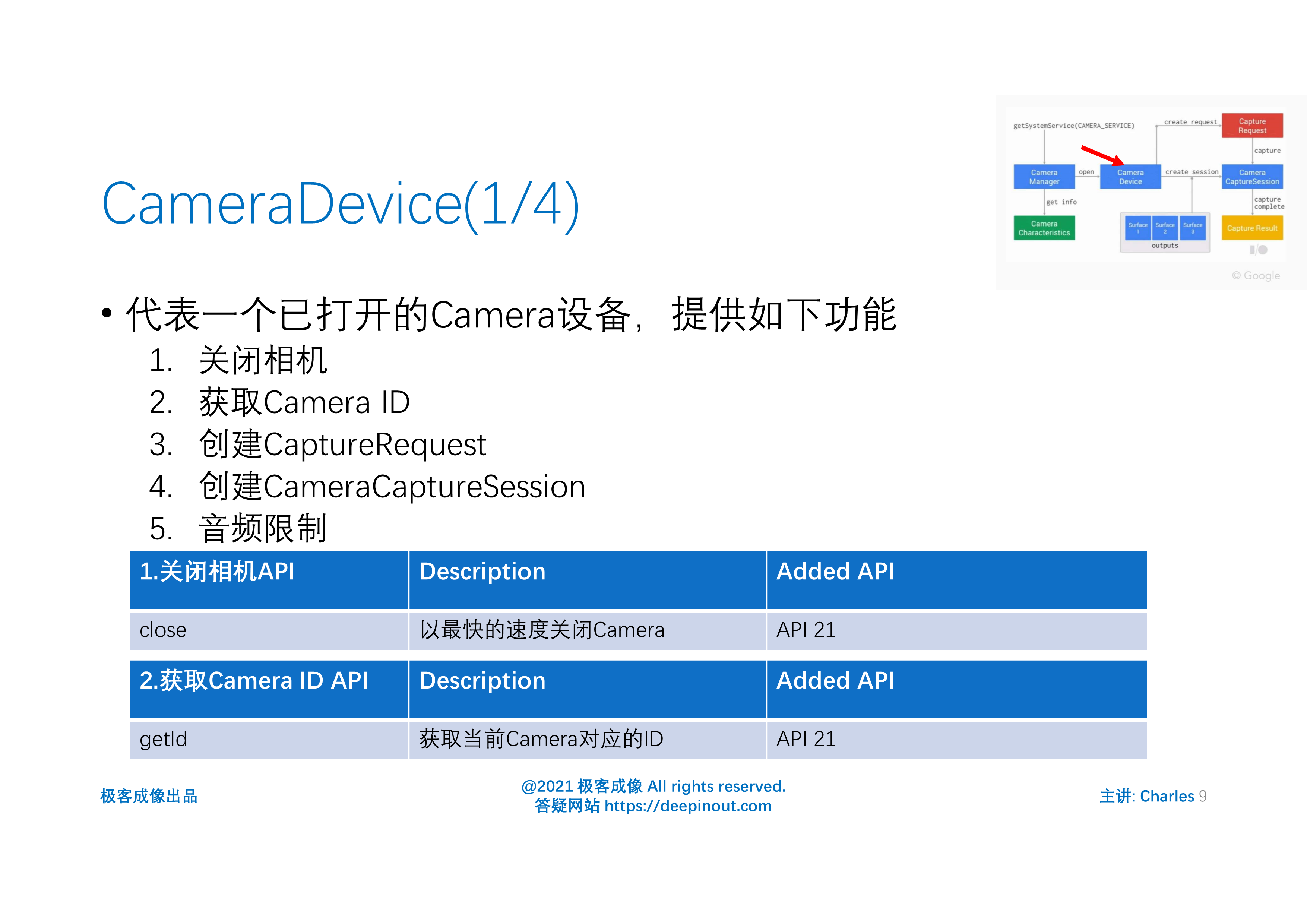Click the '1.关闭相机API' table header
The width and height of the screenshot is (1307, 924).
click(269, 580)
